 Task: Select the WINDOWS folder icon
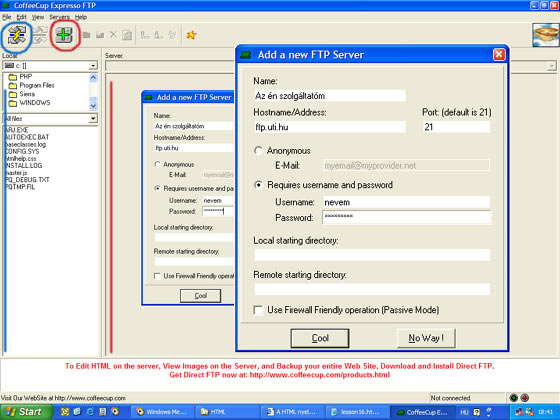coord(13,103)
